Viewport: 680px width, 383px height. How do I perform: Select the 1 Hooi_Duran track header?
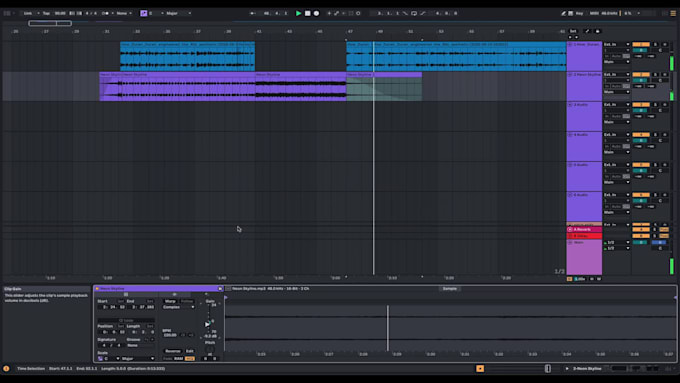pyautogui.click(x=584, y=56)
